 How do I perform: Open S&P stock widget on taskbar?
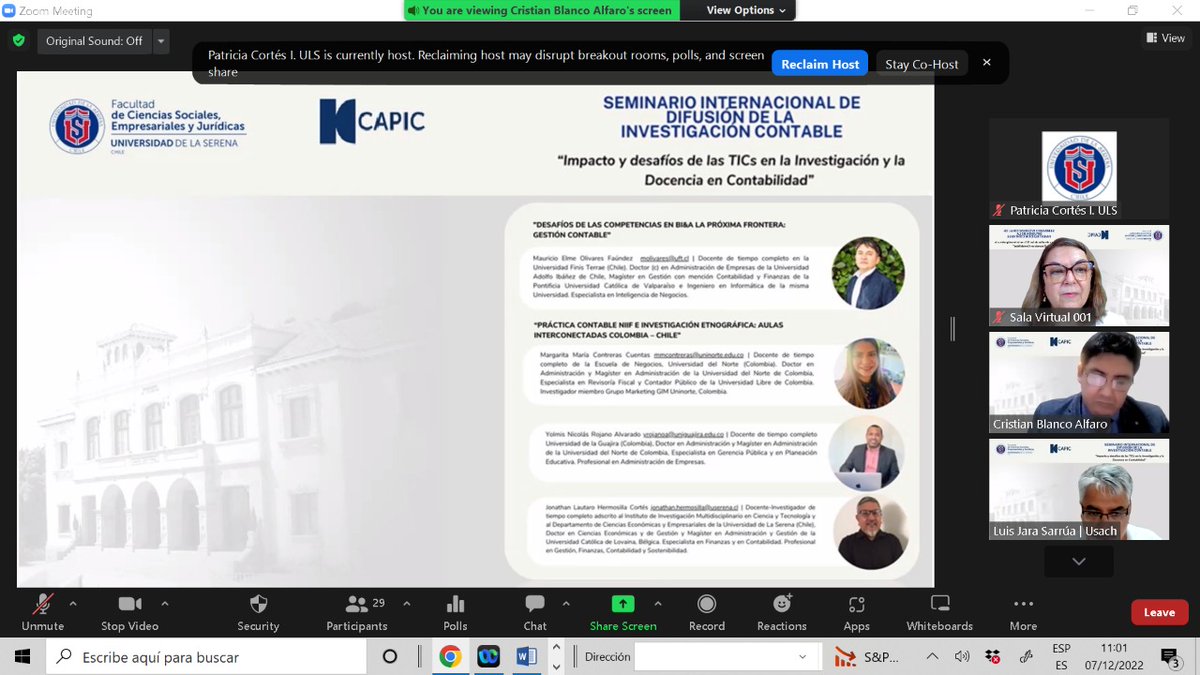(x=868, y=657)
